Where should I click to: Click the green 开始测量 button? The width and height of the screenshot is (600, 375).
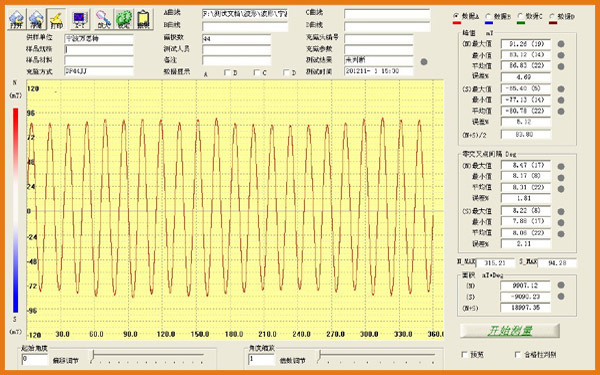tap(510, 331)
